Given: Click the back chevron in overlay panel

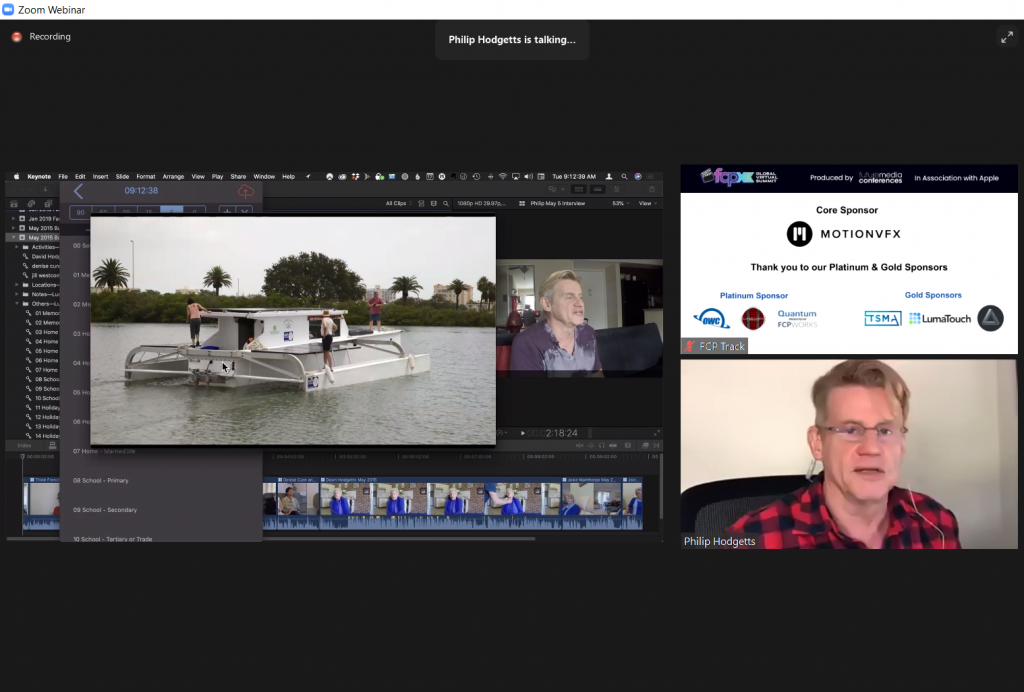Looking at the screenshot, I should point(78,191).
